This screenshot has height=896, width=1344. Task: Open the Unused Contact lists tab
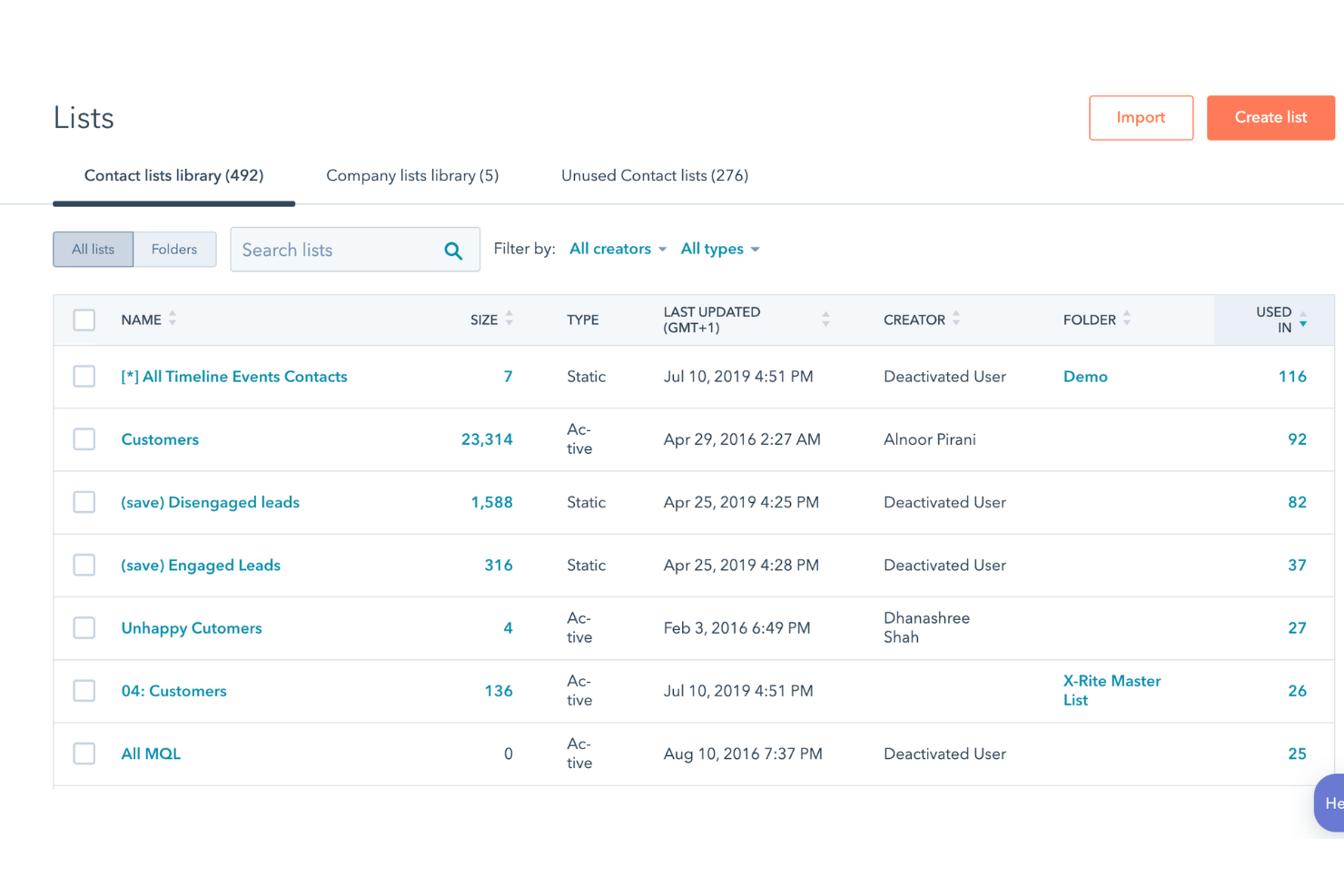655,175
